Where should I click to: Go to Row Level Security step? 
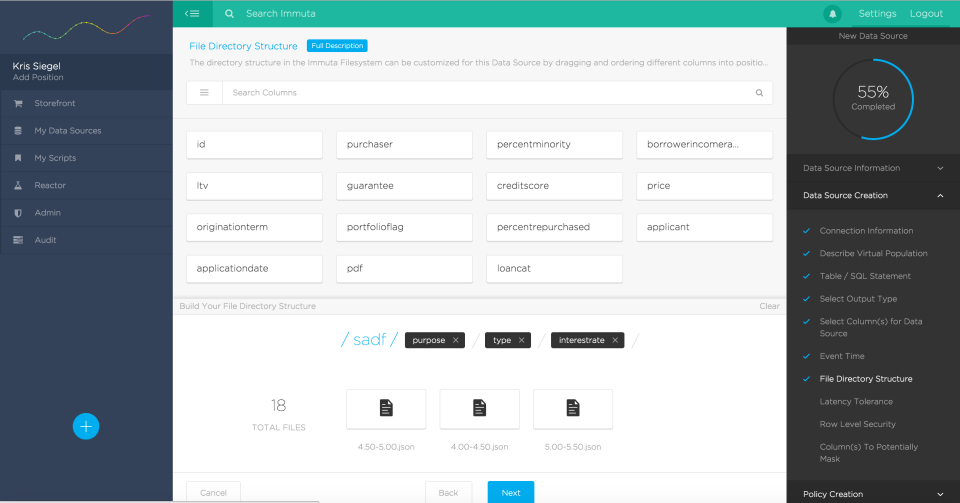click(x=857, y=424)
